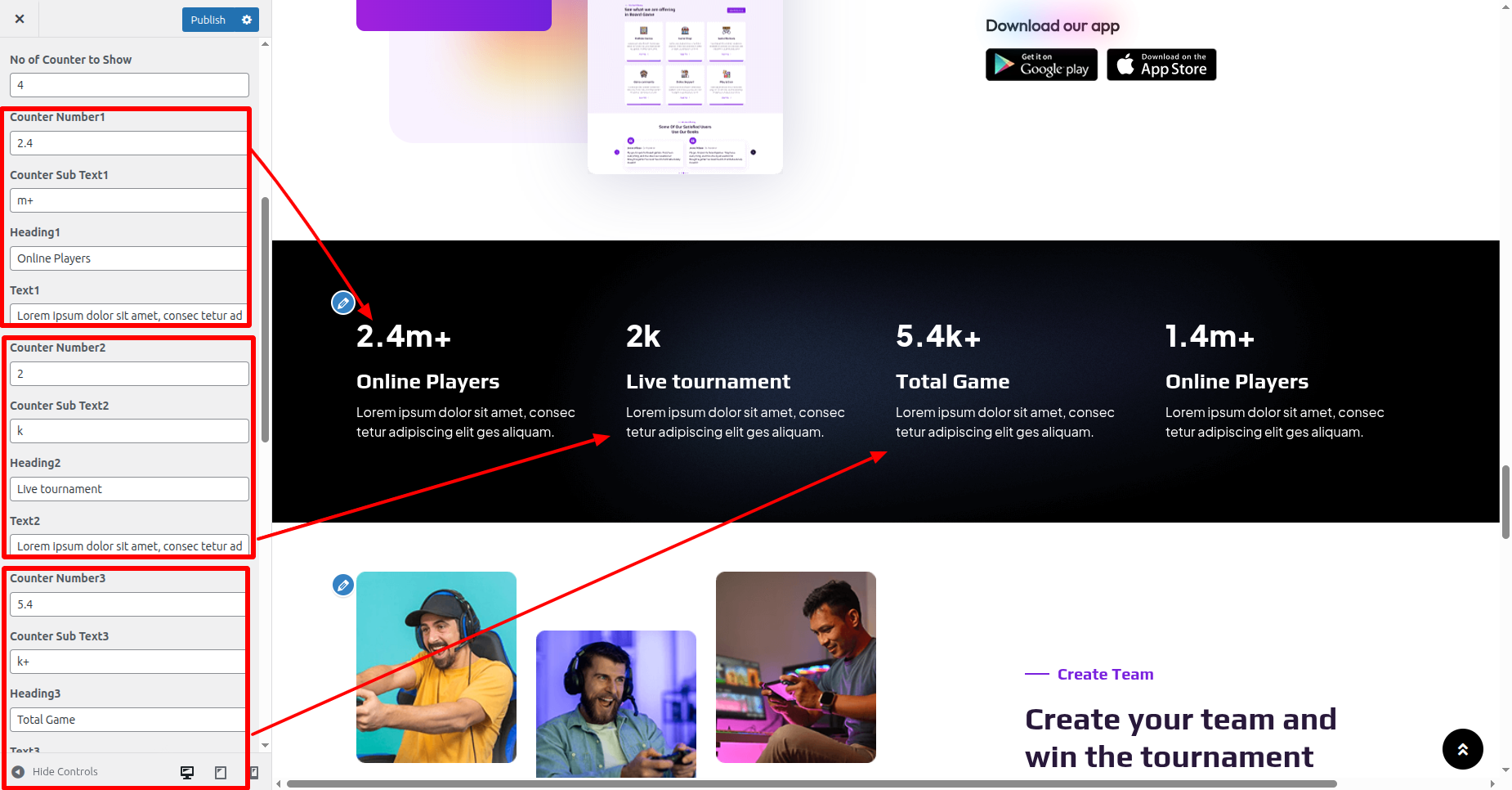The height and width of the screenshot is (790, 1512).
Task: Click the edit pencil icon near gamer photos
Action: [x=343, y=585]
